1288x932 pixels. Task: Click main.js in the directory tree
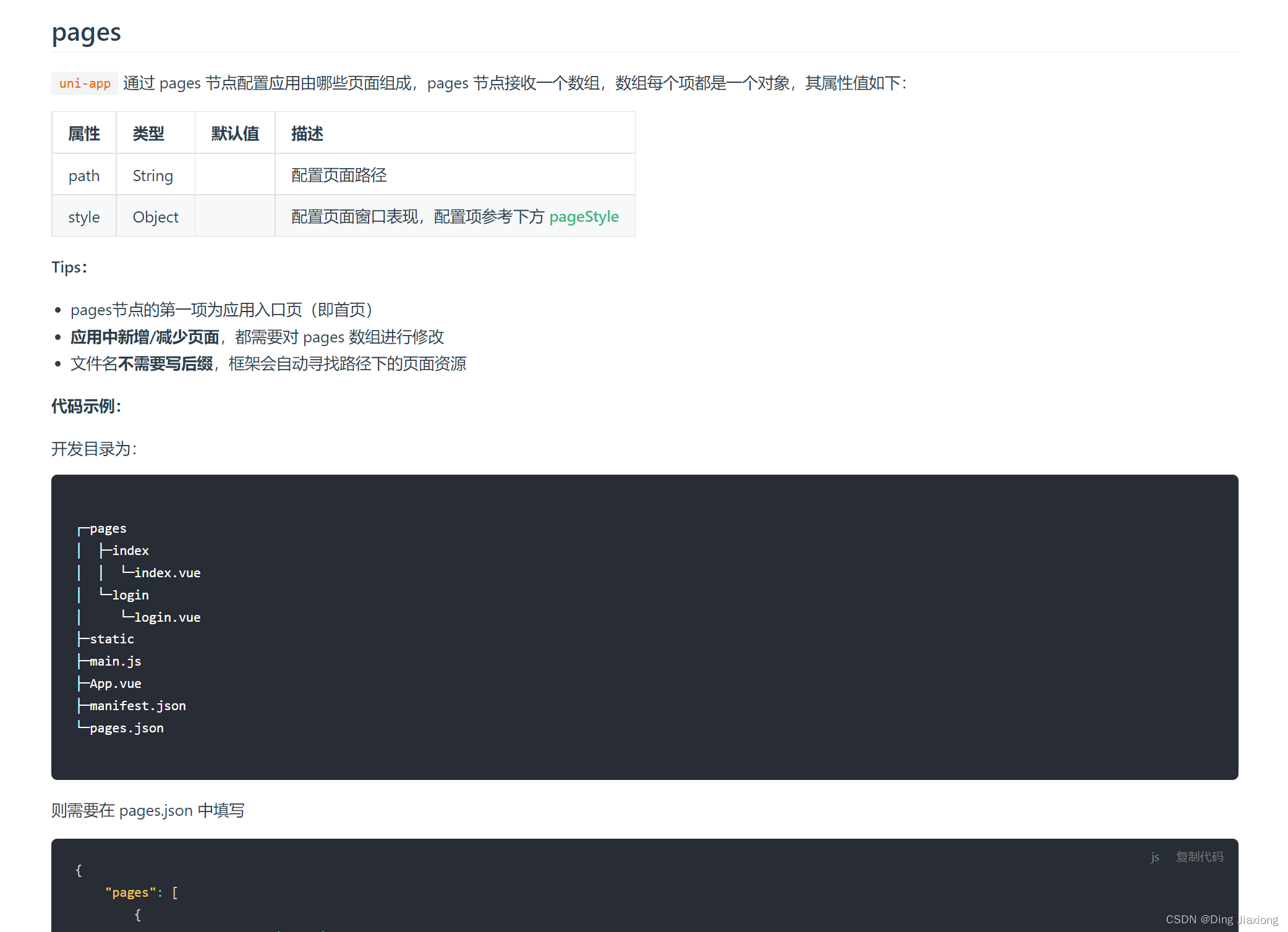115,661
